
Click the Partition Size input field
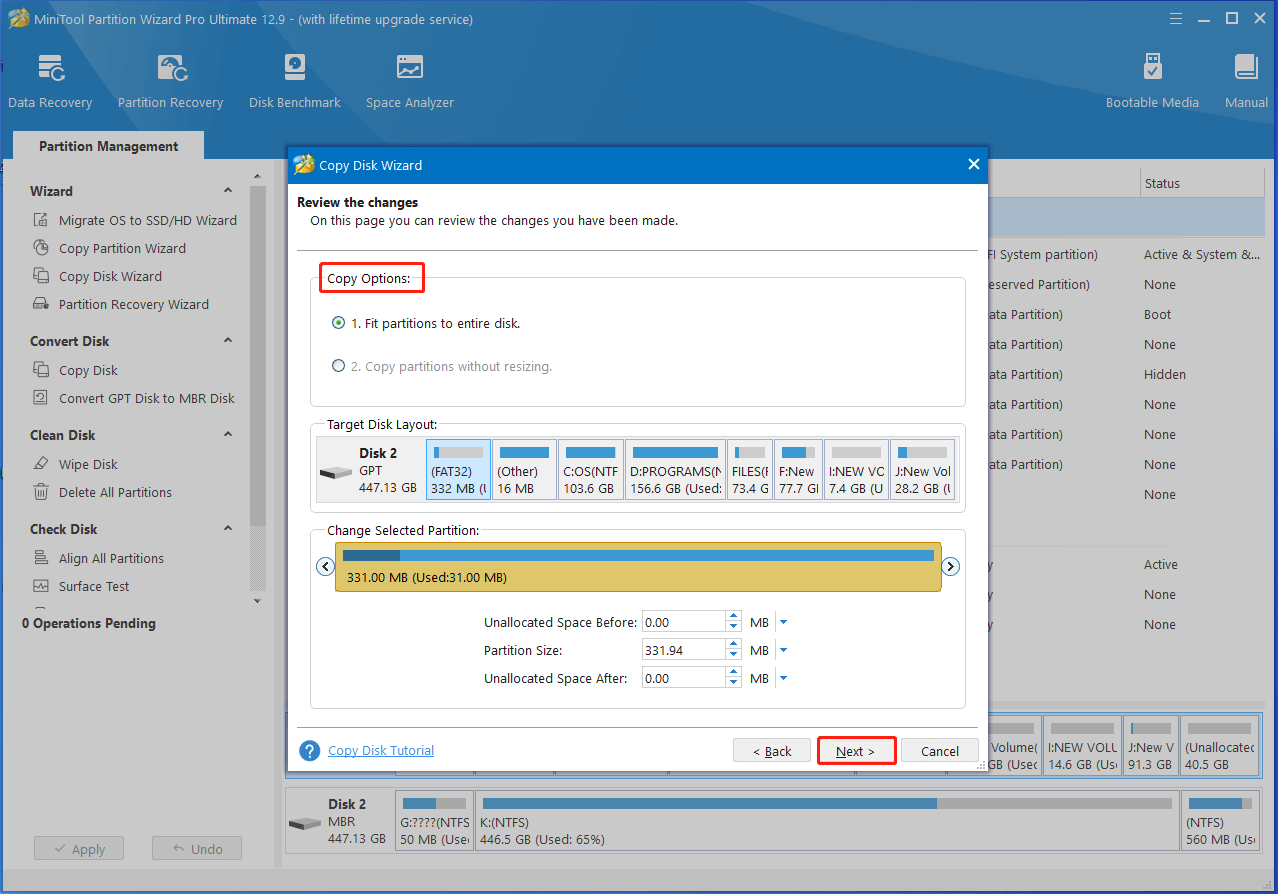point(683,651)
